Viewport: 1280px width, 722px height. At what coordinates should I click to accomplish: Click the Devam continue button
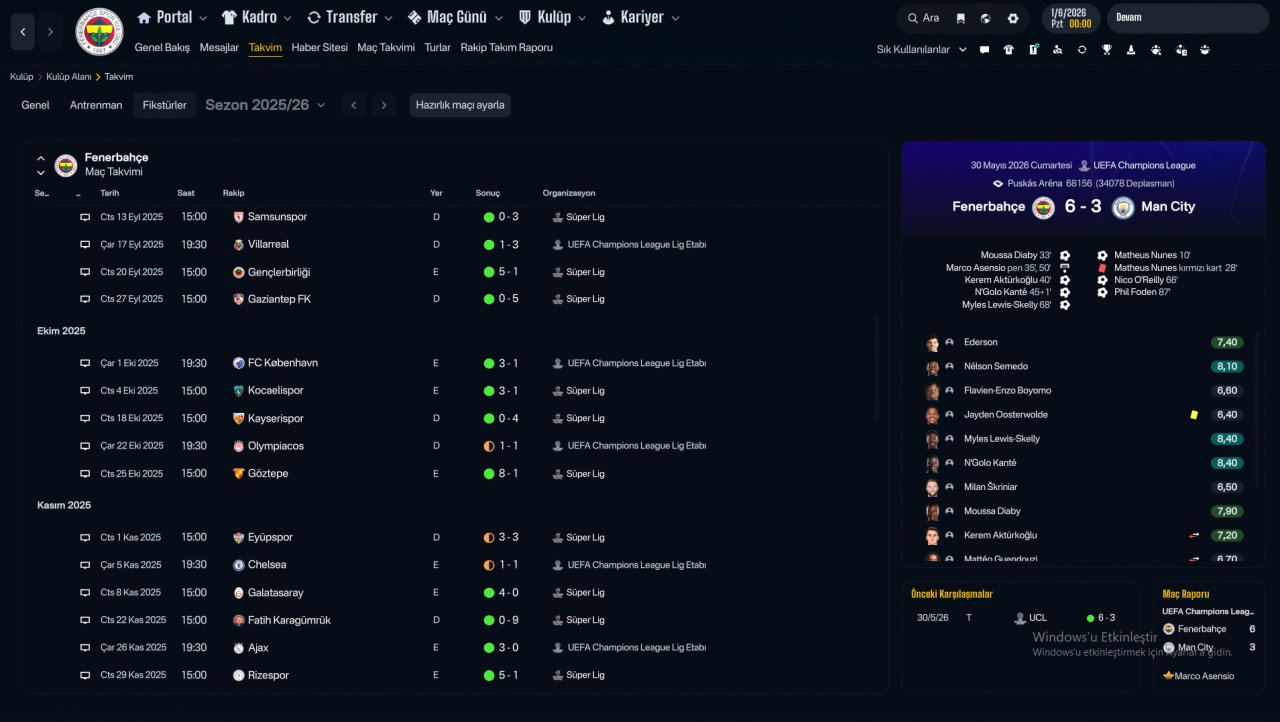click(1187, 18)
